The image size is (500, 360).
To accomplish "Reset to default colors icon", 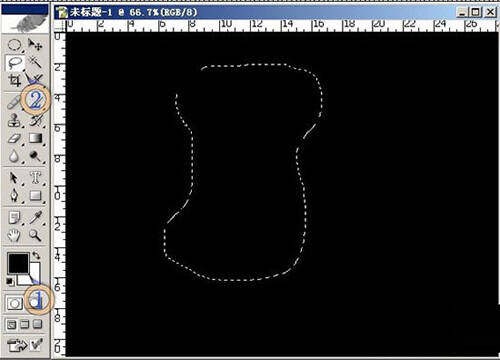I will click(10, 282).
